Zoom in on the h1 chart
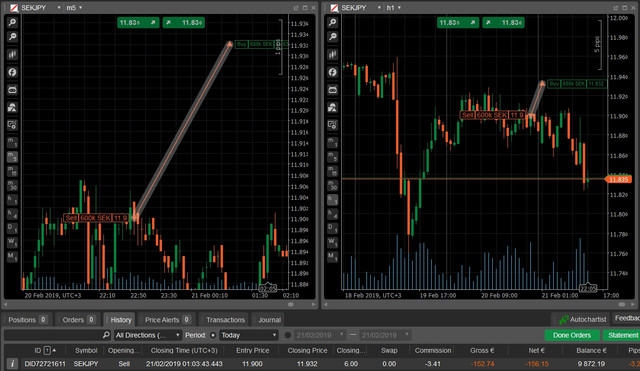Image resolution: width=640 pixels, height=371 pixels. click(333, 22)
